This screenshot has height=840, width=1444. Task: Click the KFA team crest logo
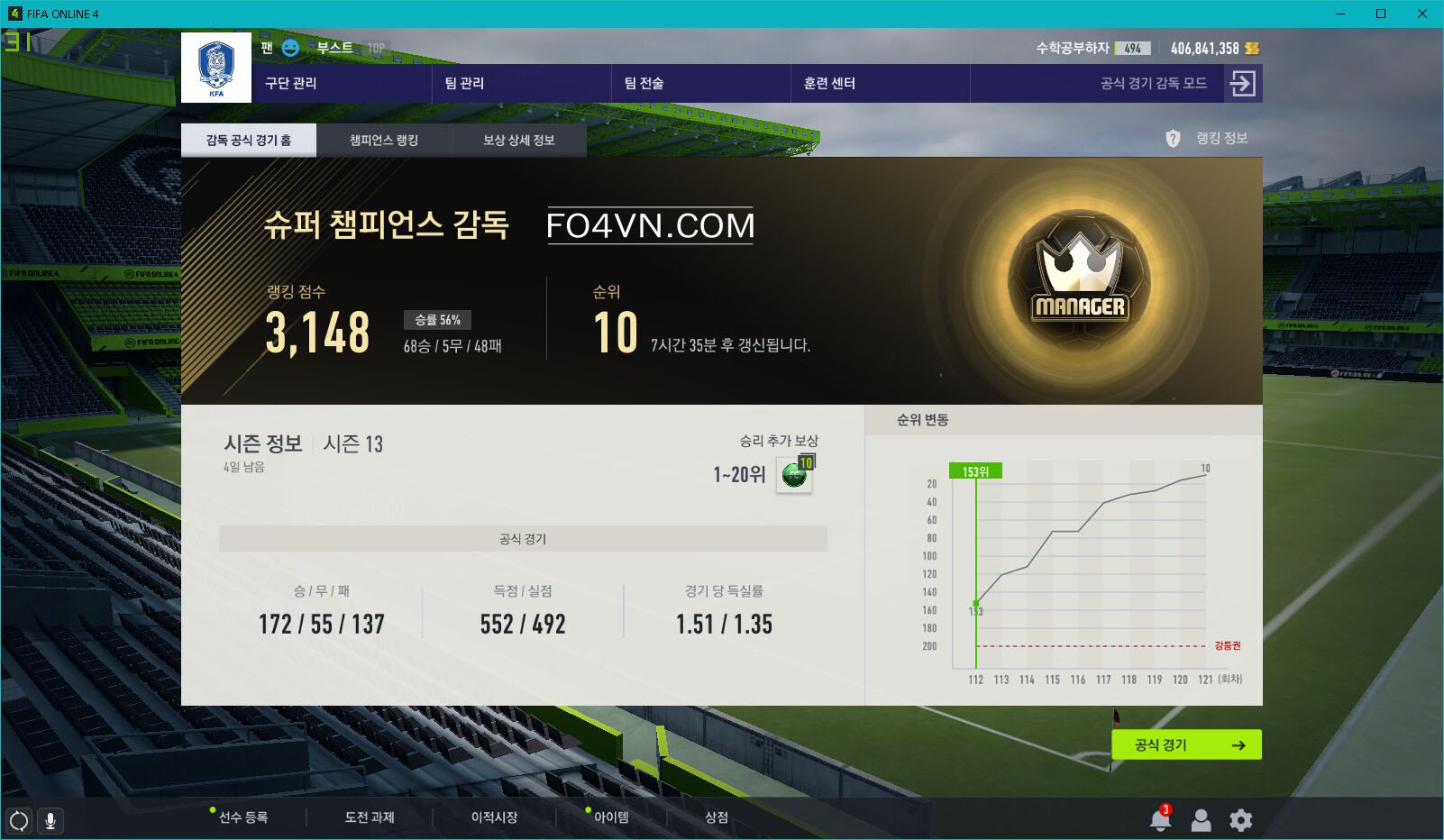tap(216, 68)
